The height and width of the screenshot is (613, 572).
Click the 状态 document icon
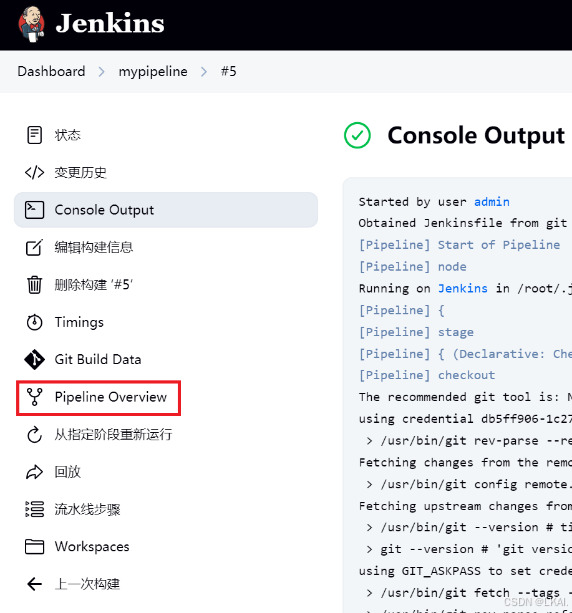[34, 135]
